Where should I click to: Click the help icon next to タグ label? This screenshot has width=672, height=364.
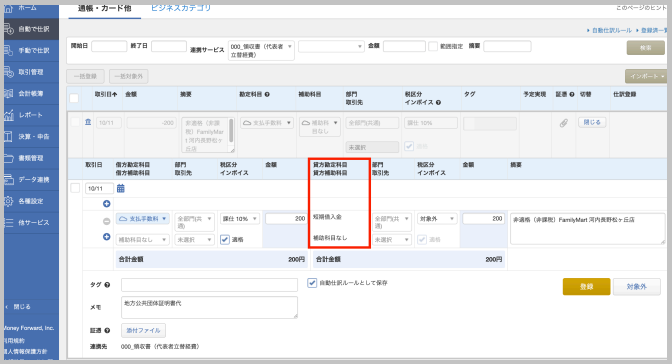pos(107,285)
